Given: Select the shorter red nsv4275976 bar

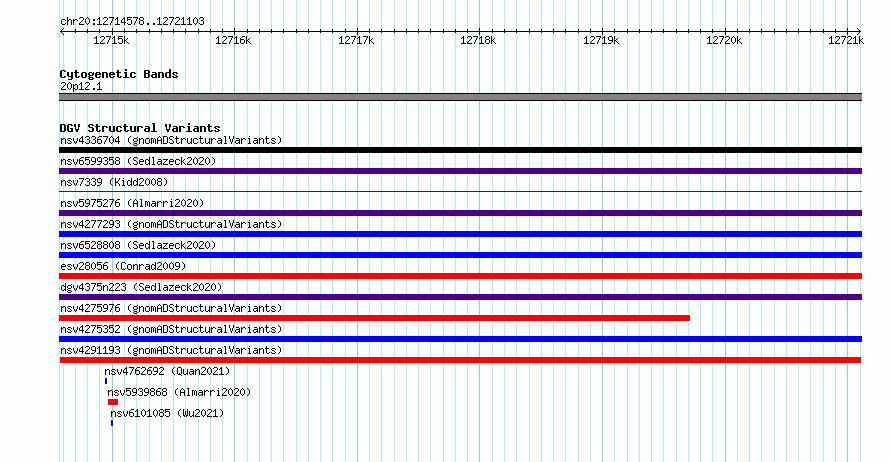Looking at the screenshot, I should (375, 318).
